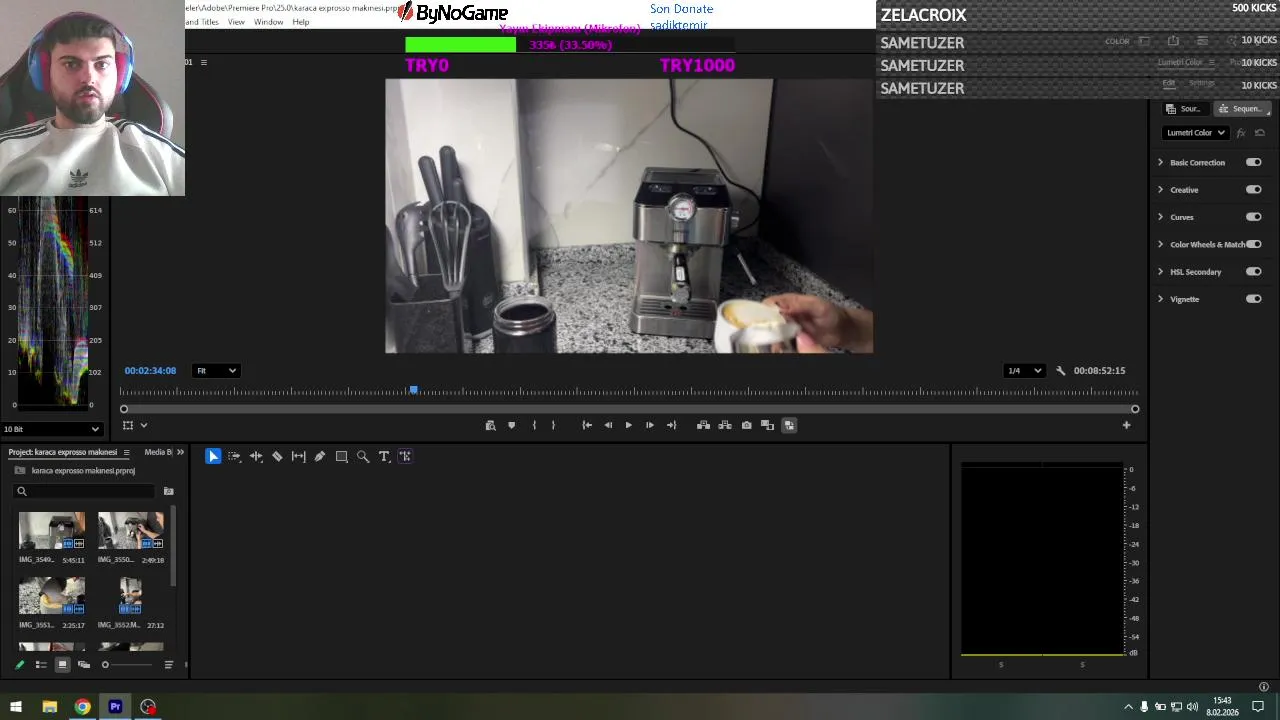Toggle Curves section switch
1280x720 pixels.
[1253, 217]
